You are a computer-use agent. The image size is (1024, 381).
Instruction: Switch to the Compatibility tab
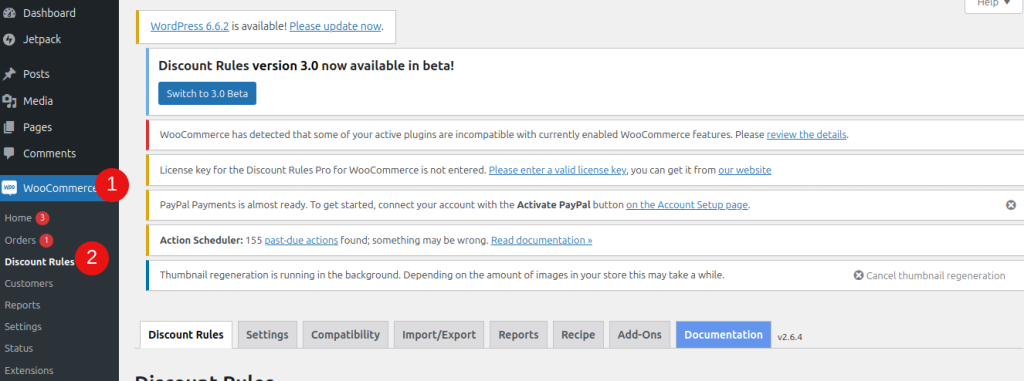345,335
